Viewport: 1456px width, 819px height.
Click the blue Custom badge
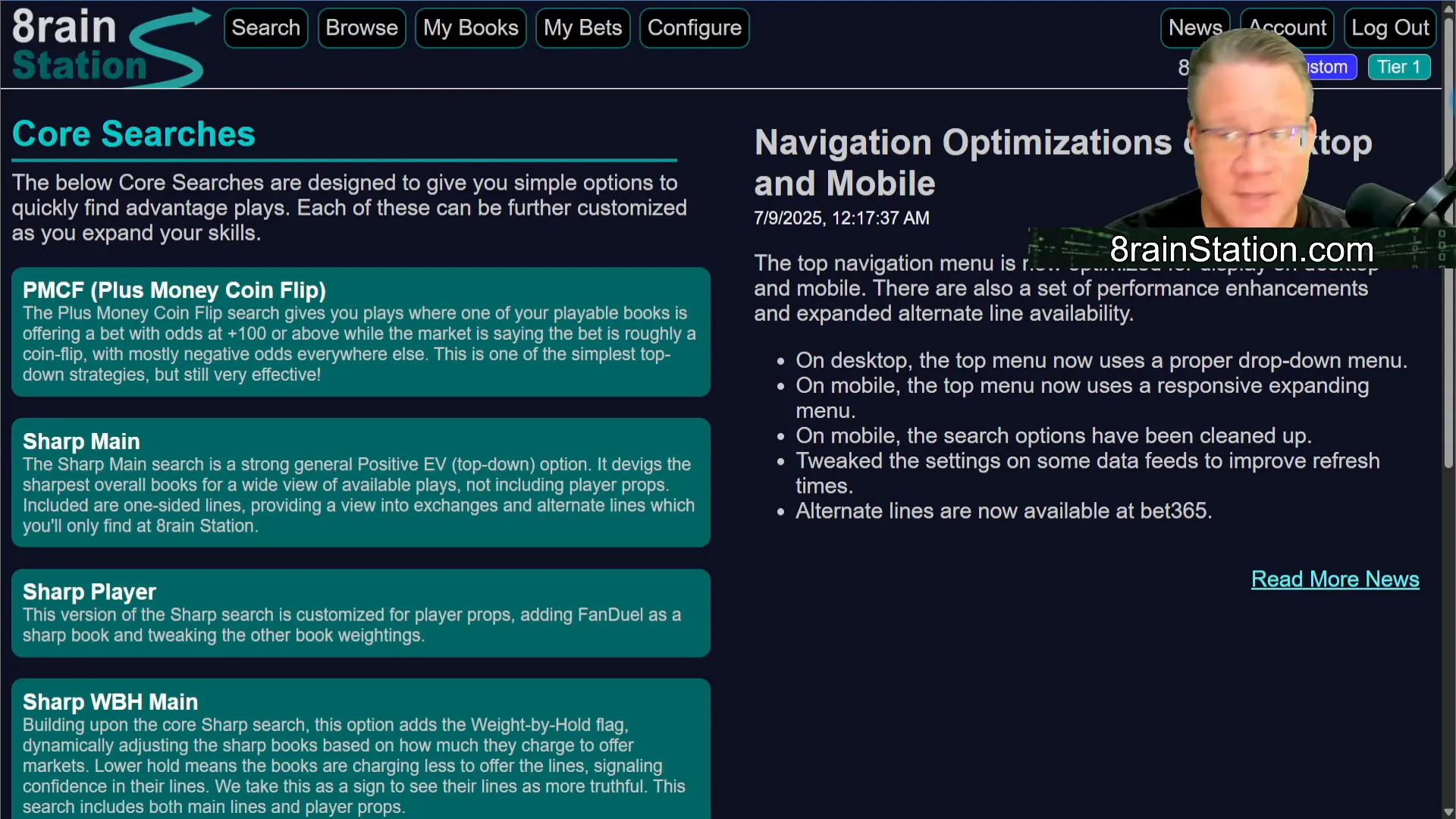click(x=1333, y=67)
